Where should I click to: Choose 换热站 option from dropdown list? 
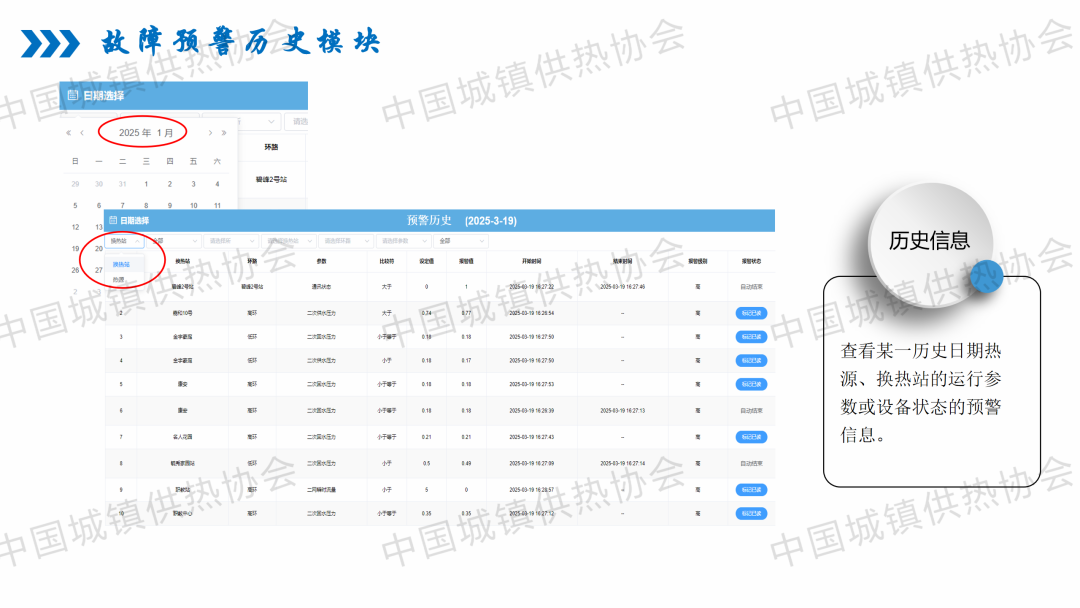point(121,264)
